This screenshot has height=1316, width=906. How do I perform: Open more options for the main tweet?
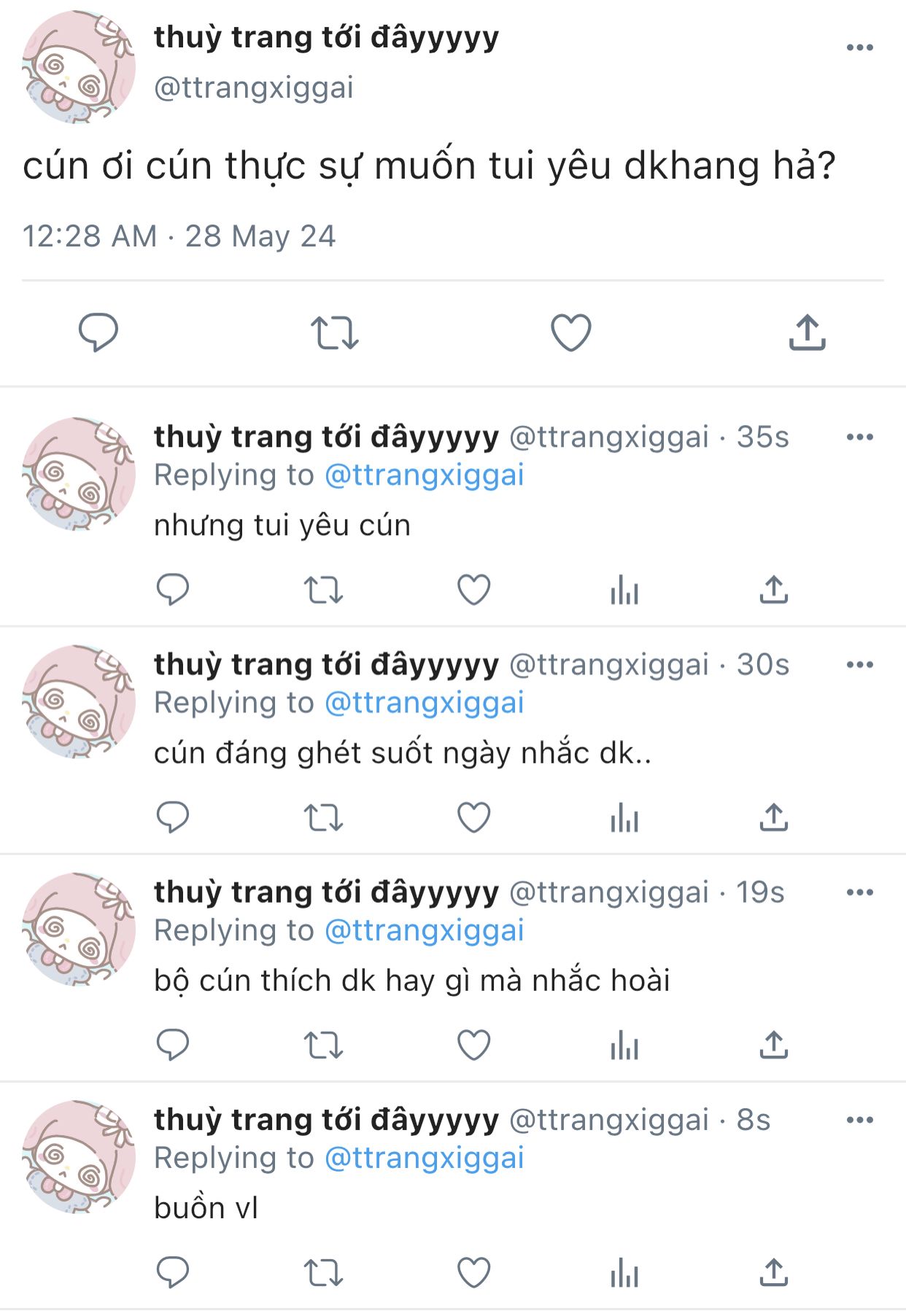860,47
